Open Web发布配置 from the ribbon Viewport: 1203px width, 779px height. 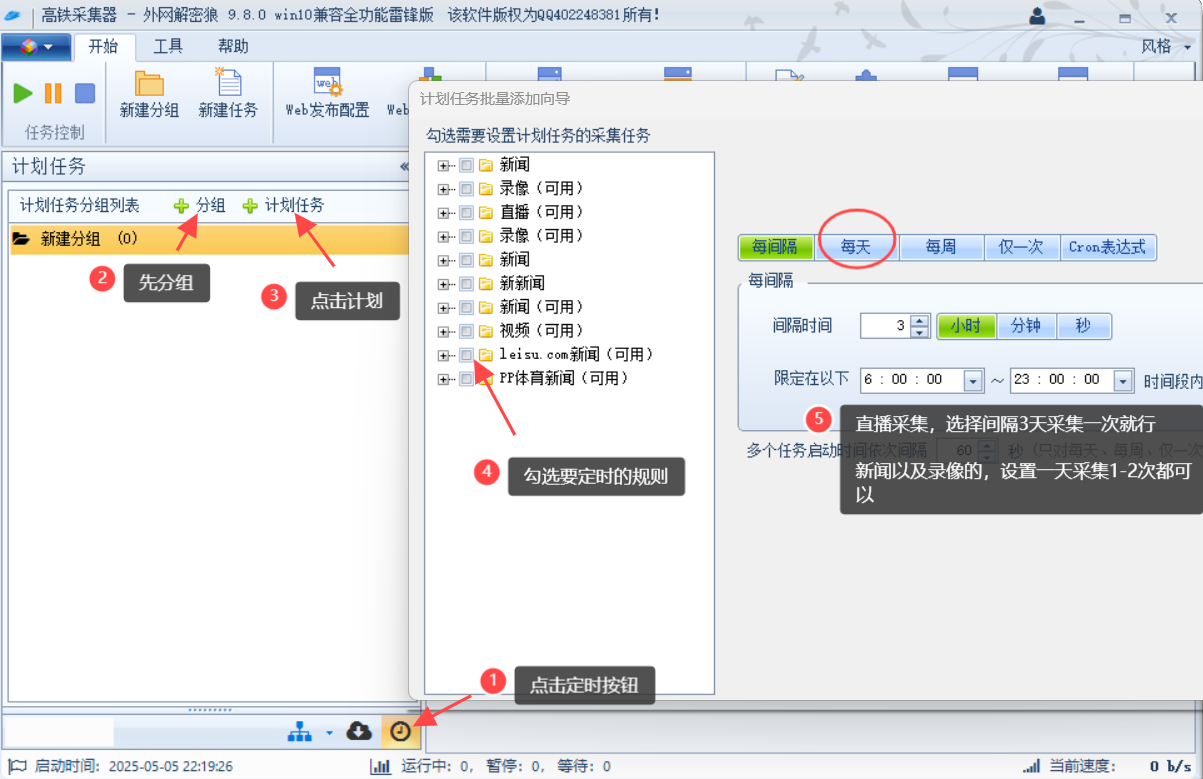click(327, 93)
